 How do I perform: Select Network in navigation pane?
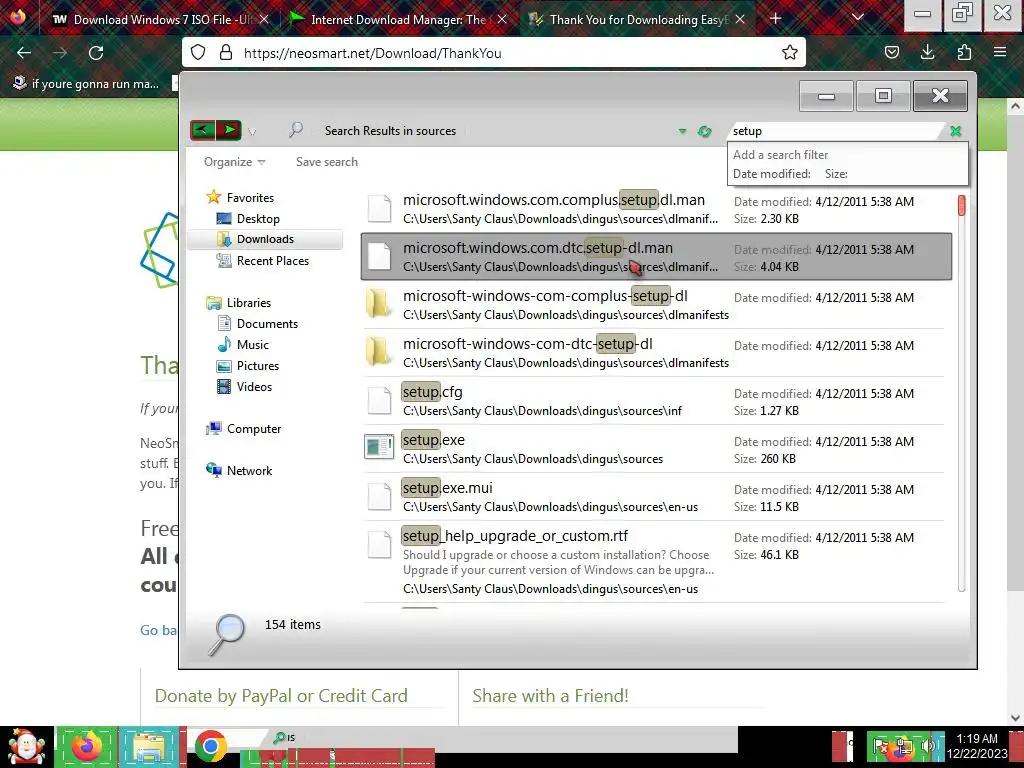pyautogui.click(x=239, y=471)
